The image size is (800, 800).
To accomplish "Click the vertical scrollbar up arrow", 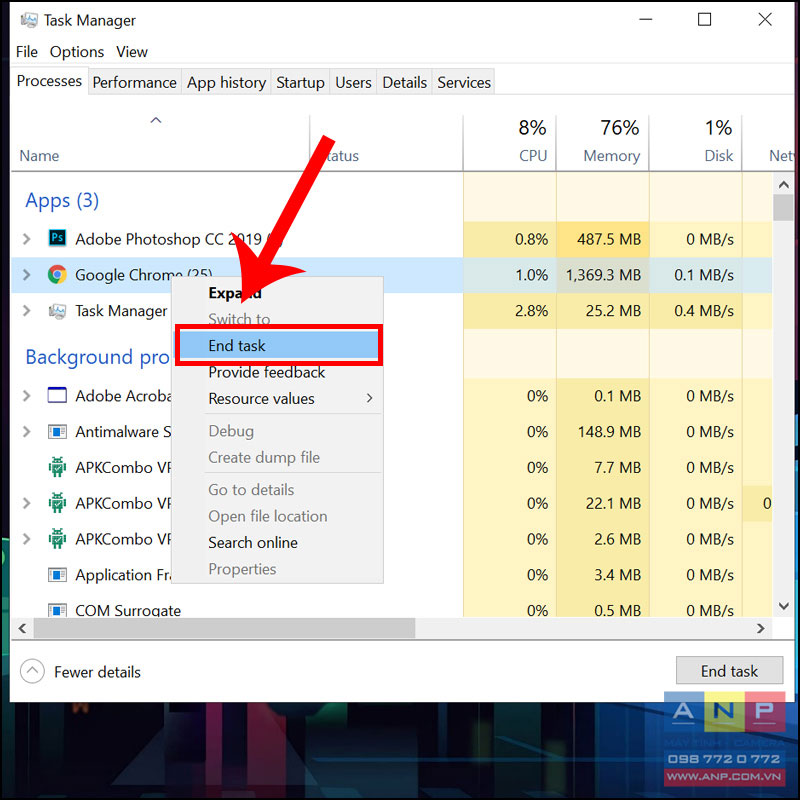I will coord(784,184).
